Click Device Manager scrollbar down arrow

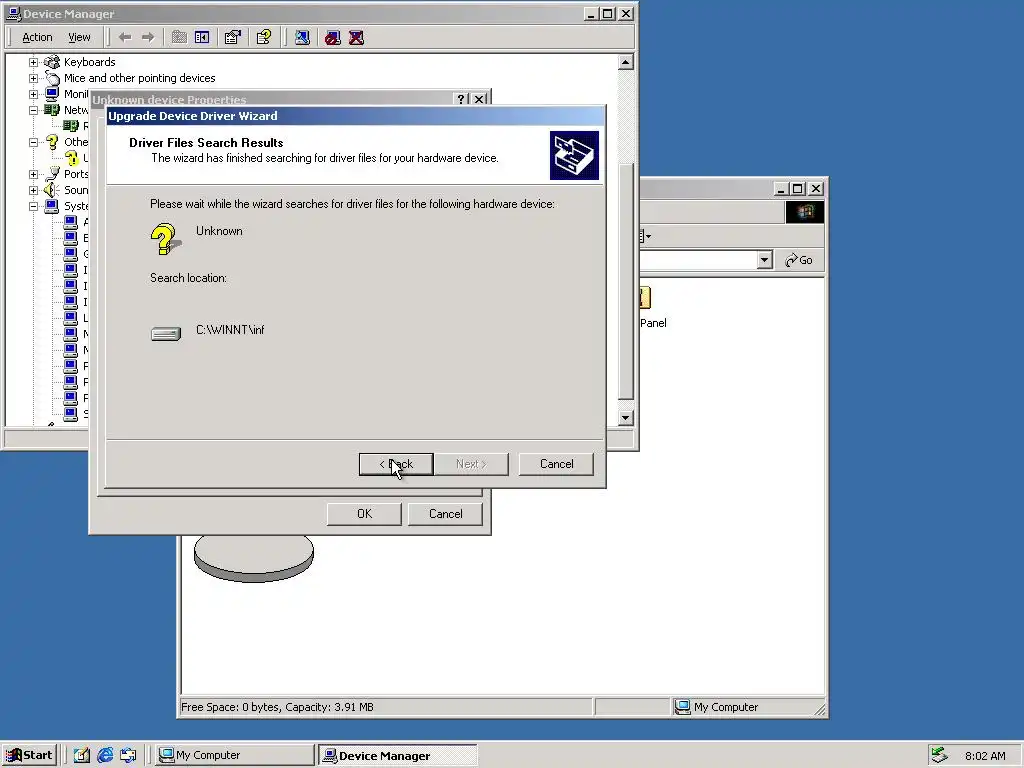626,417
